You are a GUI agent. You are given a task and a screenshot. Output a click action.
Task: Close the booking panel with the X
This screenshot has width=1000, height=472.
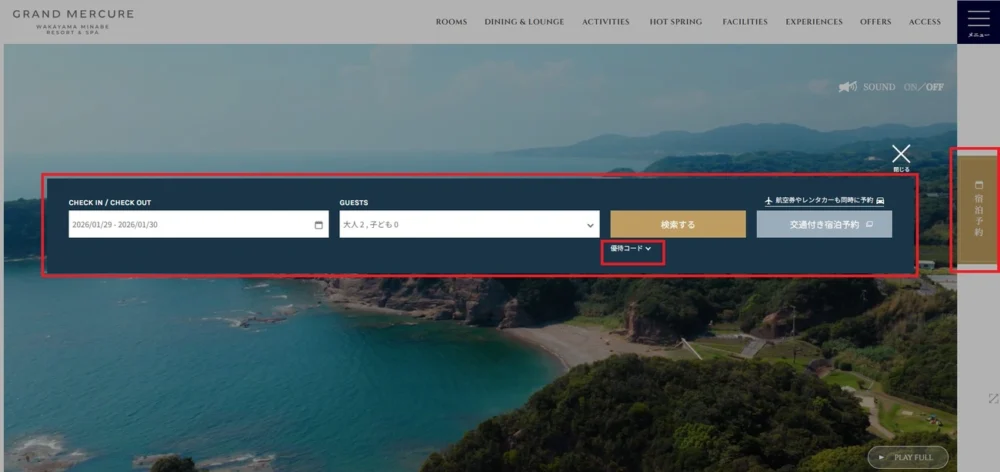coord(901,154)
